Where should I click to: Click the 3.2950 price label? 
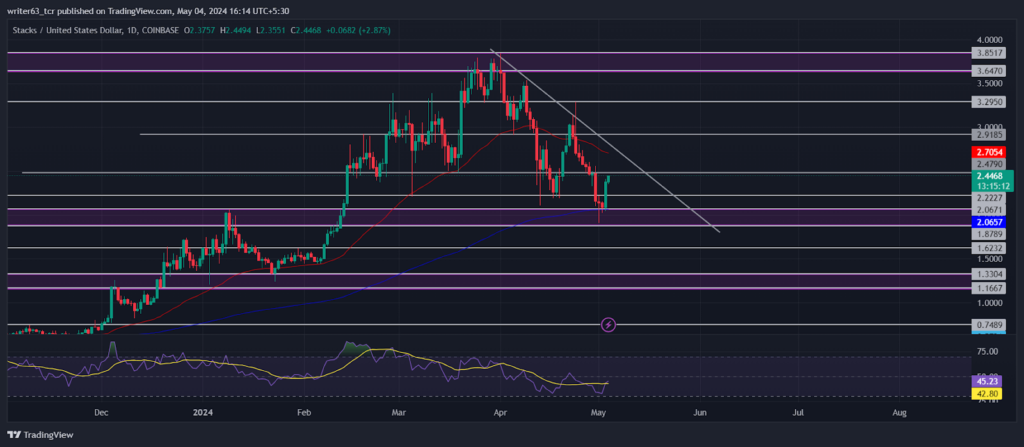(987, 102)
